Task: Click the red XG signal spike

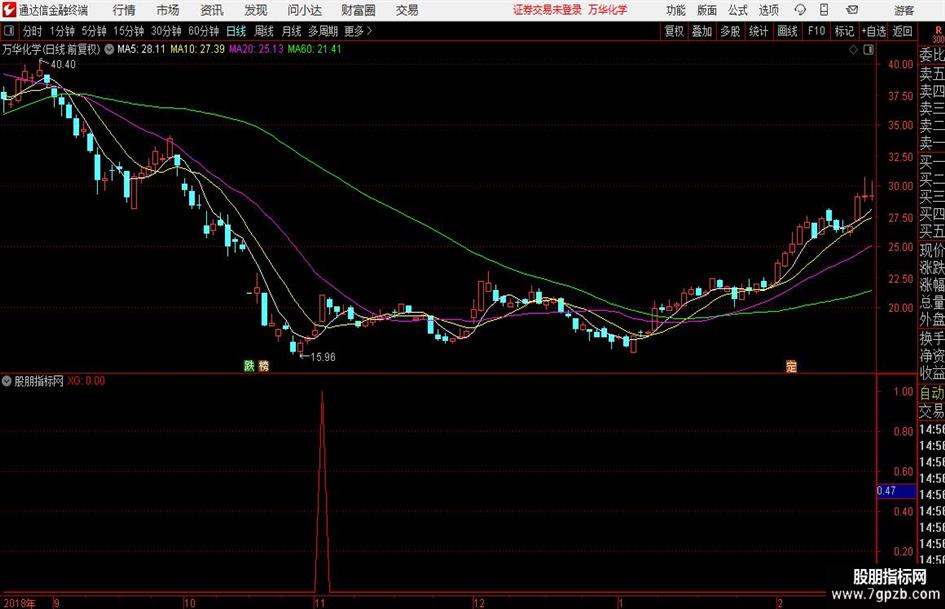Action: point(322,491)
